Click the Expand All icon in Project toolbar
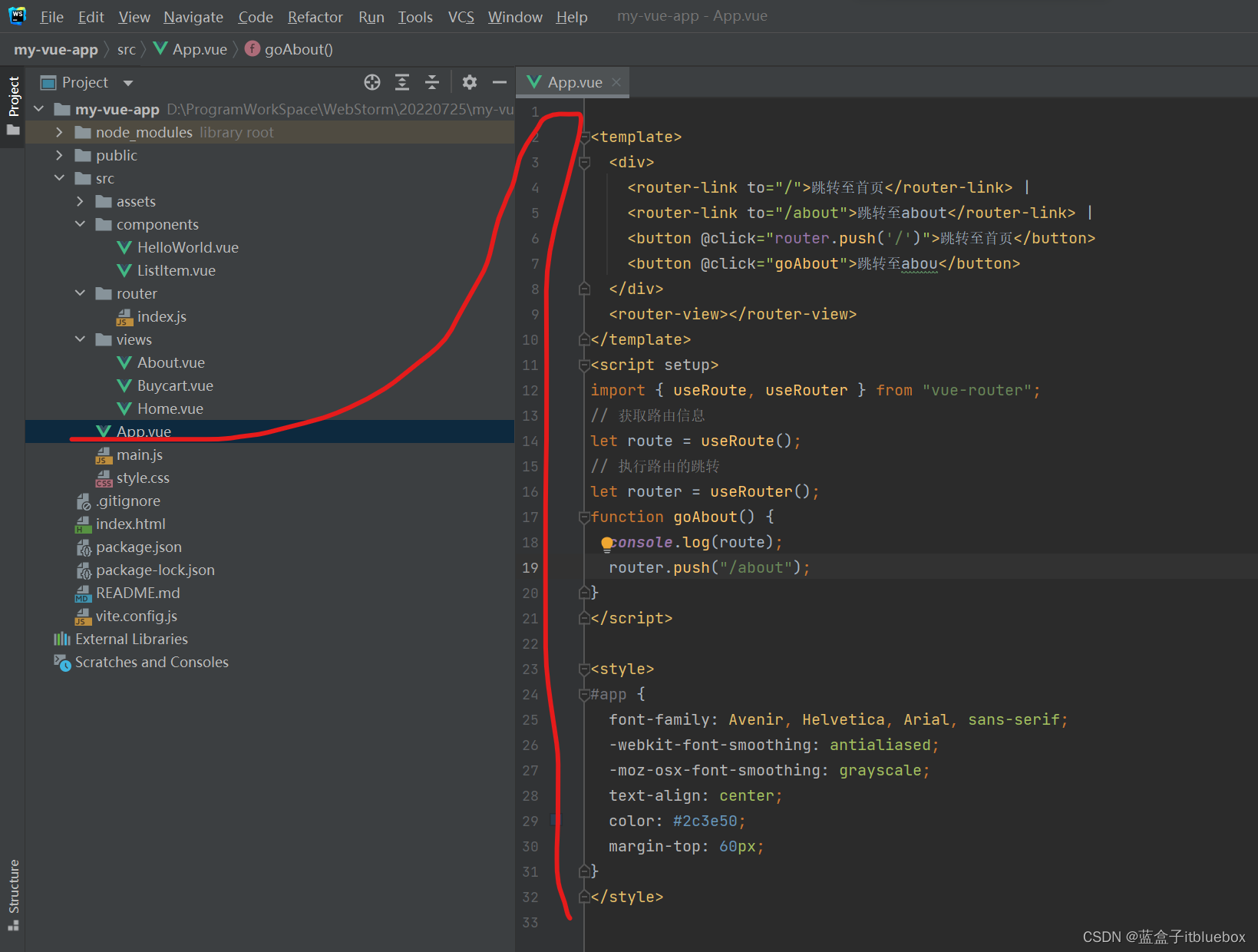Viewport: 1258px width, 952px height. pos(402,82)
